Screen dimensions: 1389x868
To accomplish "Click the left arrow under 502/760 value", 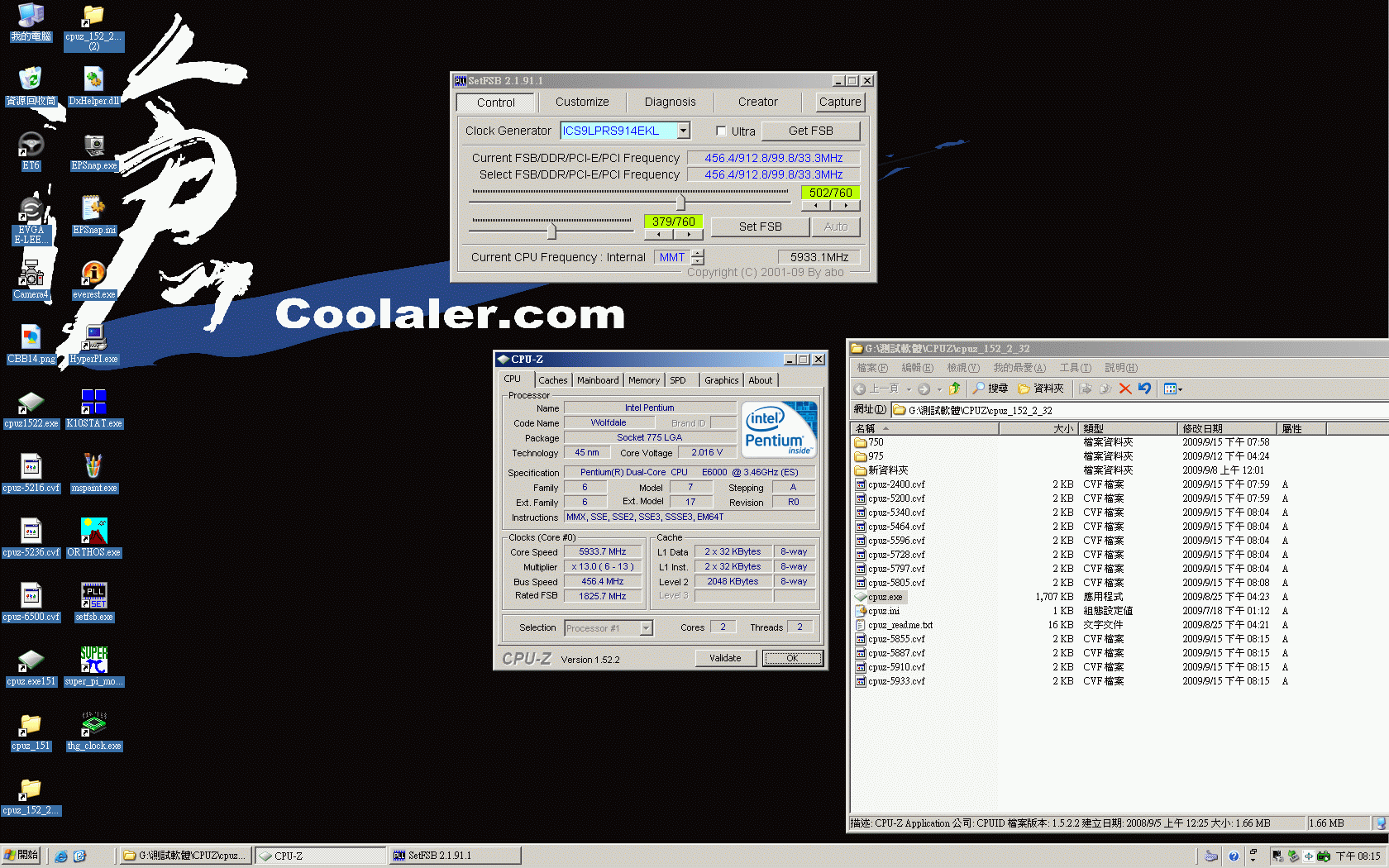I will (816, 205).
